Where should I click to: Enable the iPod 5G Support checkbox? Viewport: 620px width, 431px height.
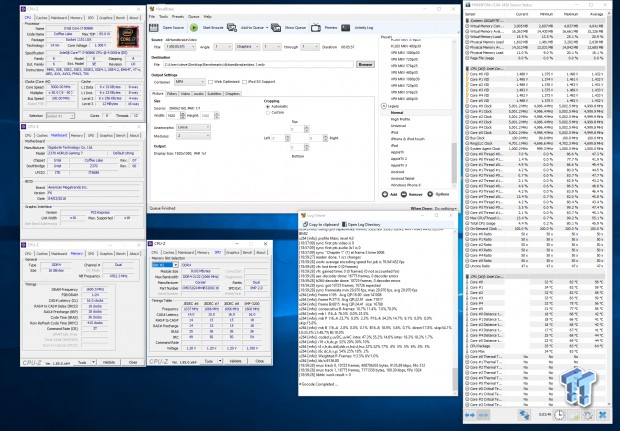(x=244, y=82)
